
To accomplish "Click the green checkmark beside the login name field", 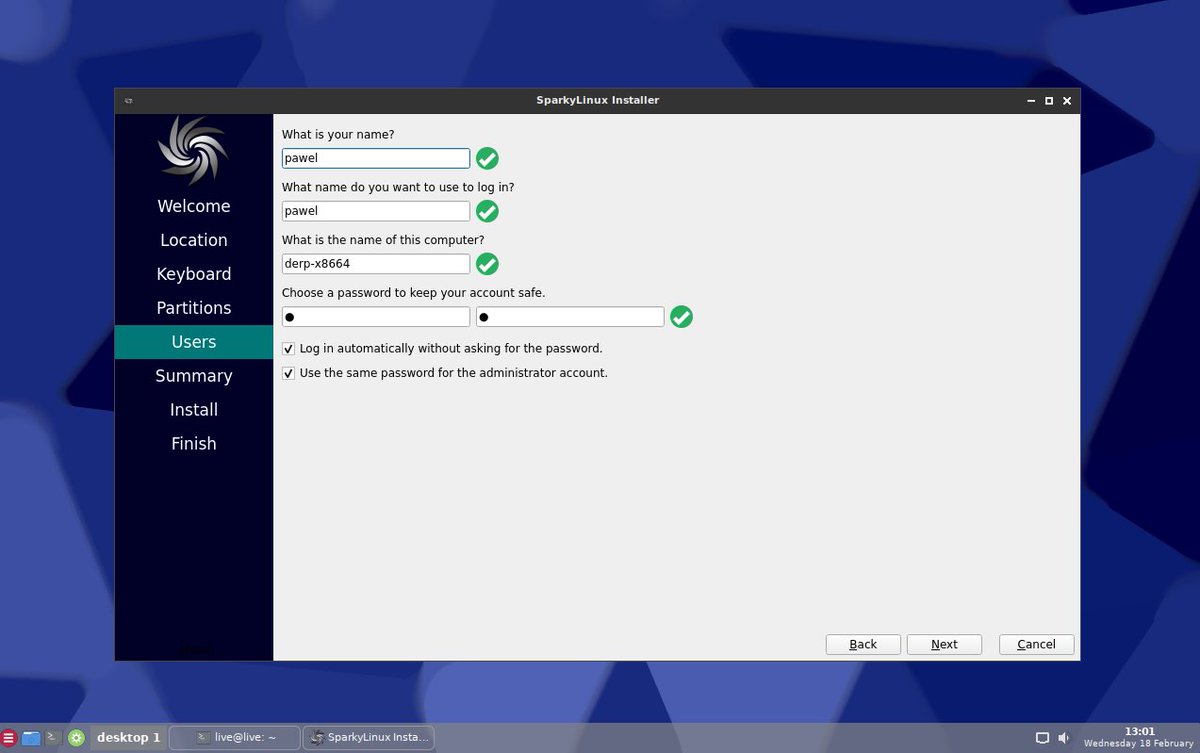I will (487, 211).
